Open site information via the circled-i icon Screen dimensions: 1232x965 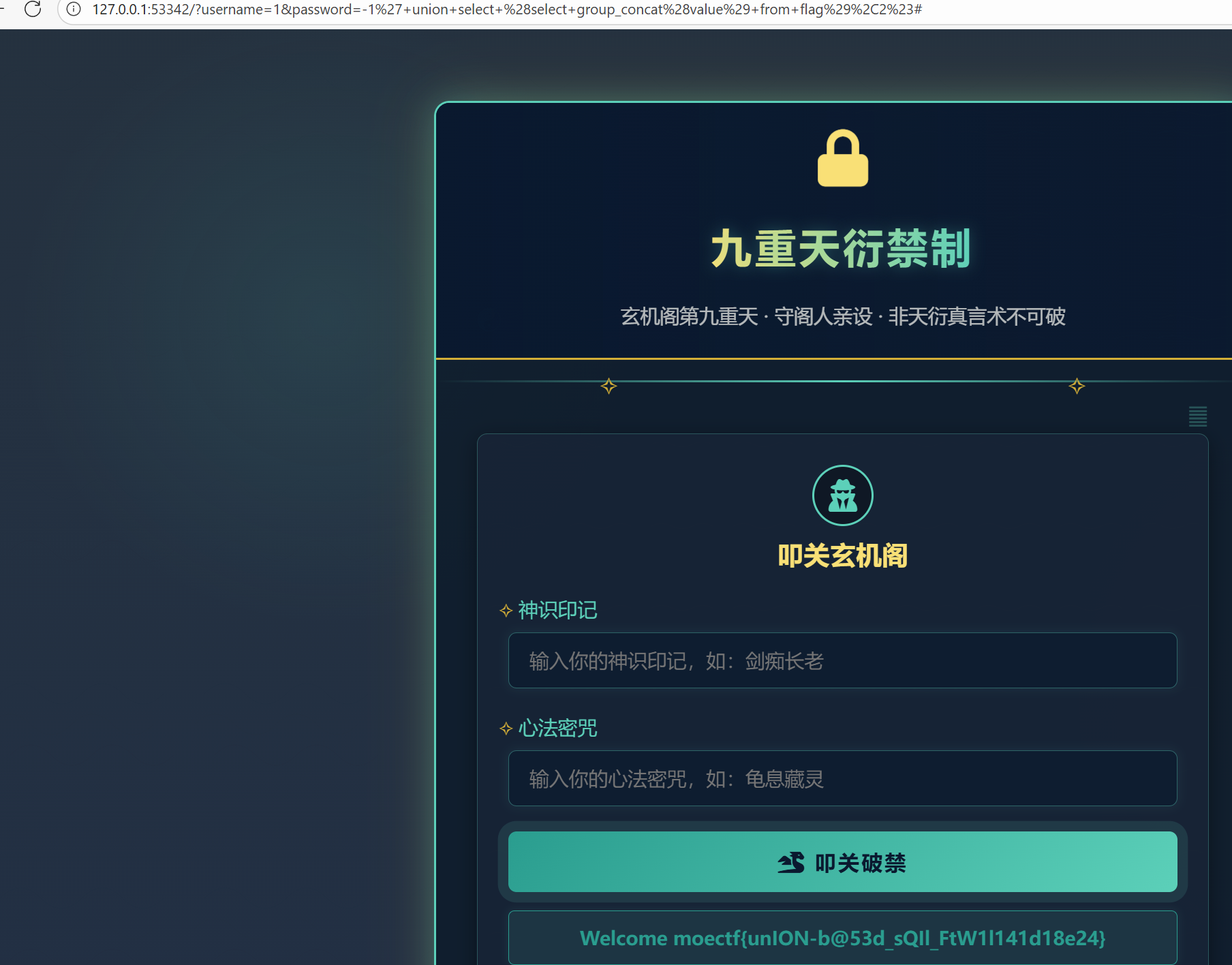pos(72,10)
